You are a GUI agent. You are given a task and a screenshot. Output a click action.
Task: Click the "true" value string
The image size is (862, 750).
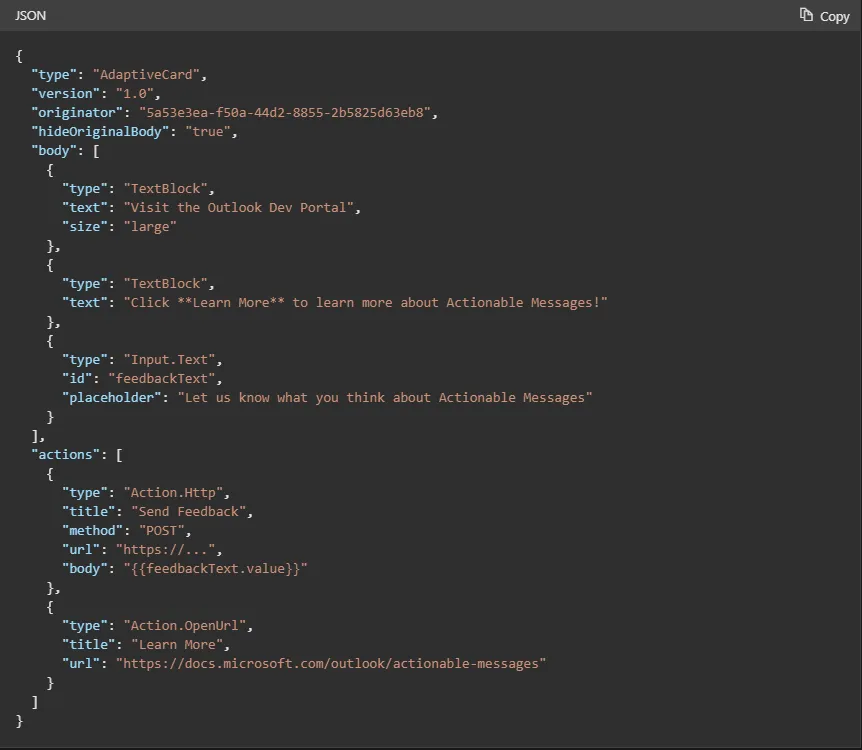(x=207, y=132)
